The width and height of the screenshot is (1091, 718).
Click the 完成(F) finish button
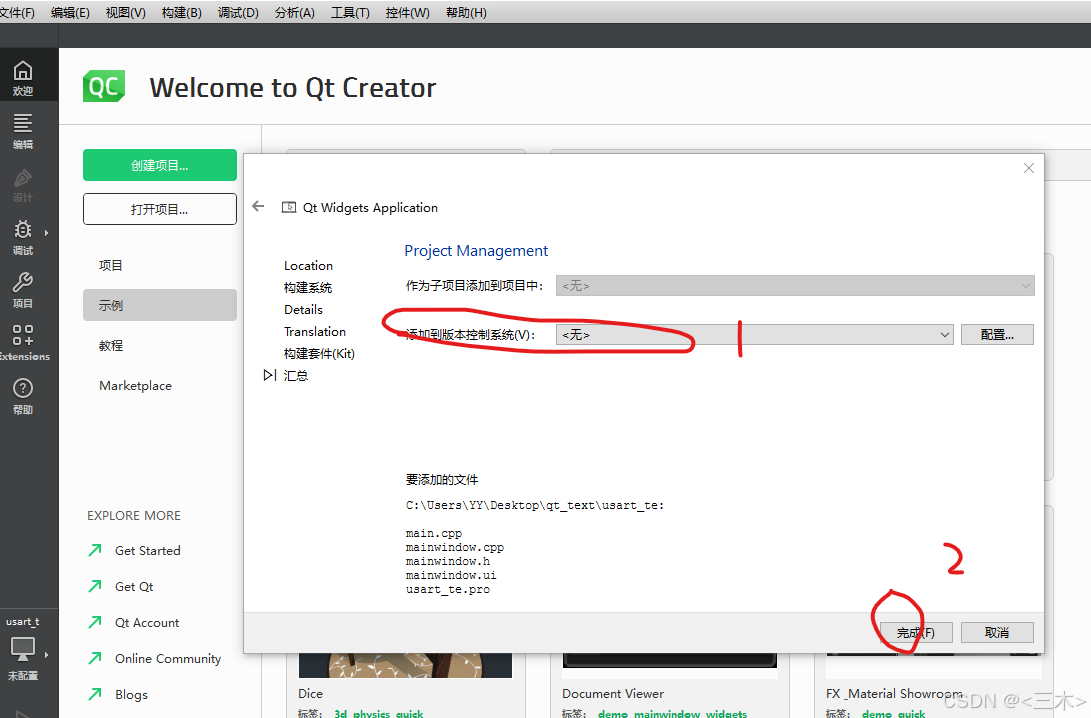[916, 632]
